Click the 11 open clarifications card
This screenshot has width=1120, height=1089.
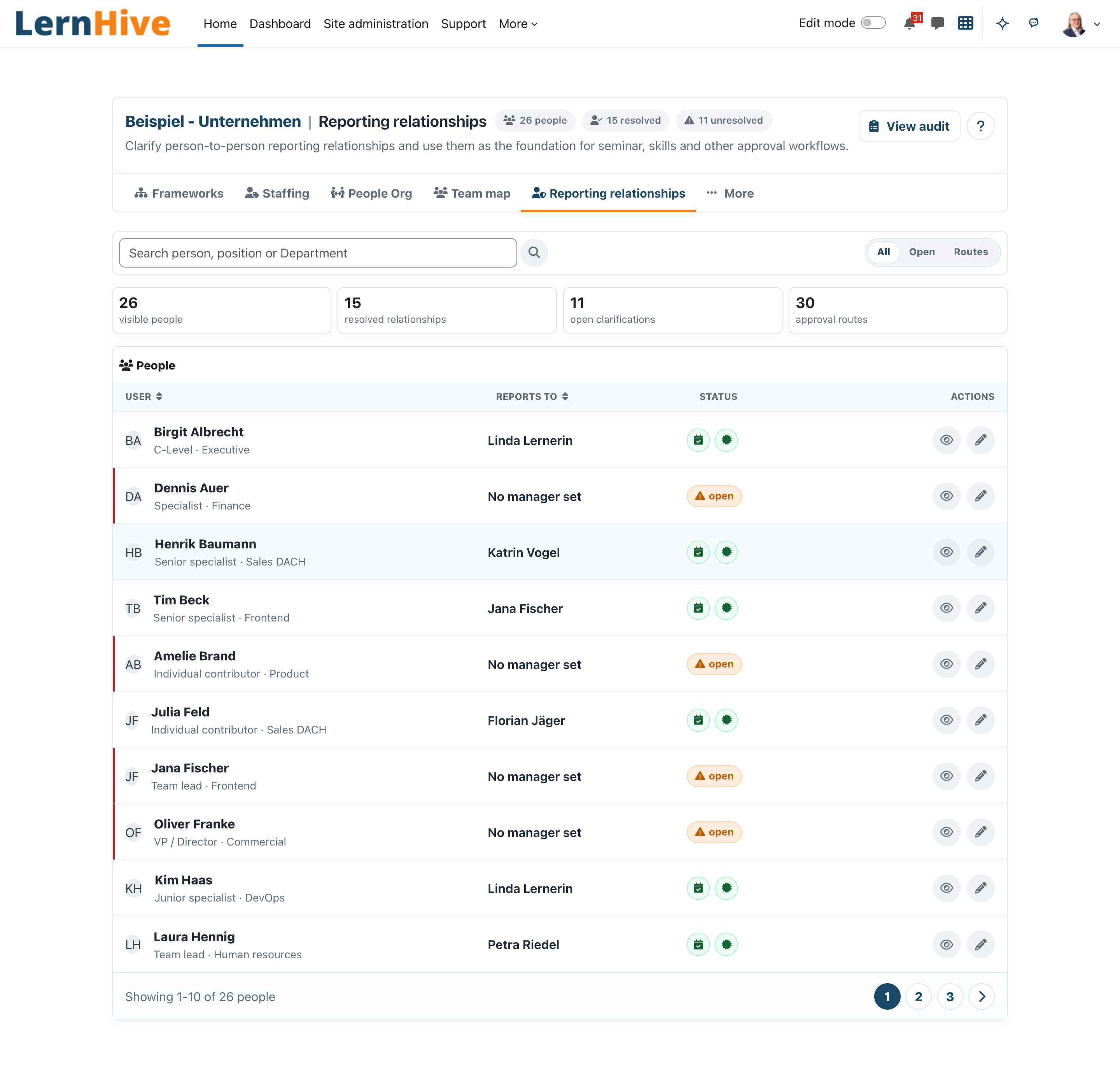point(672,310)
